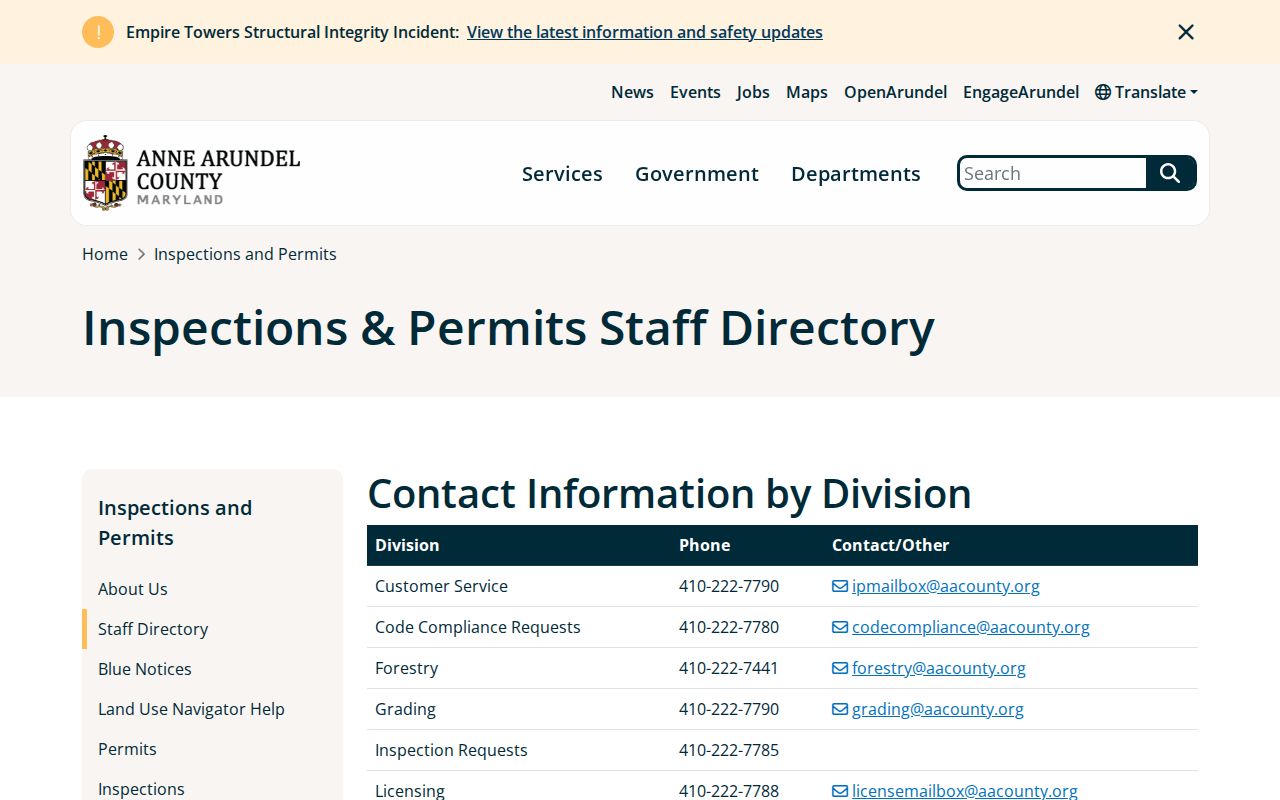Email codecompliance@aacounty.org
This screenshot has width=1280, height=800.
(x=971, y=627)
